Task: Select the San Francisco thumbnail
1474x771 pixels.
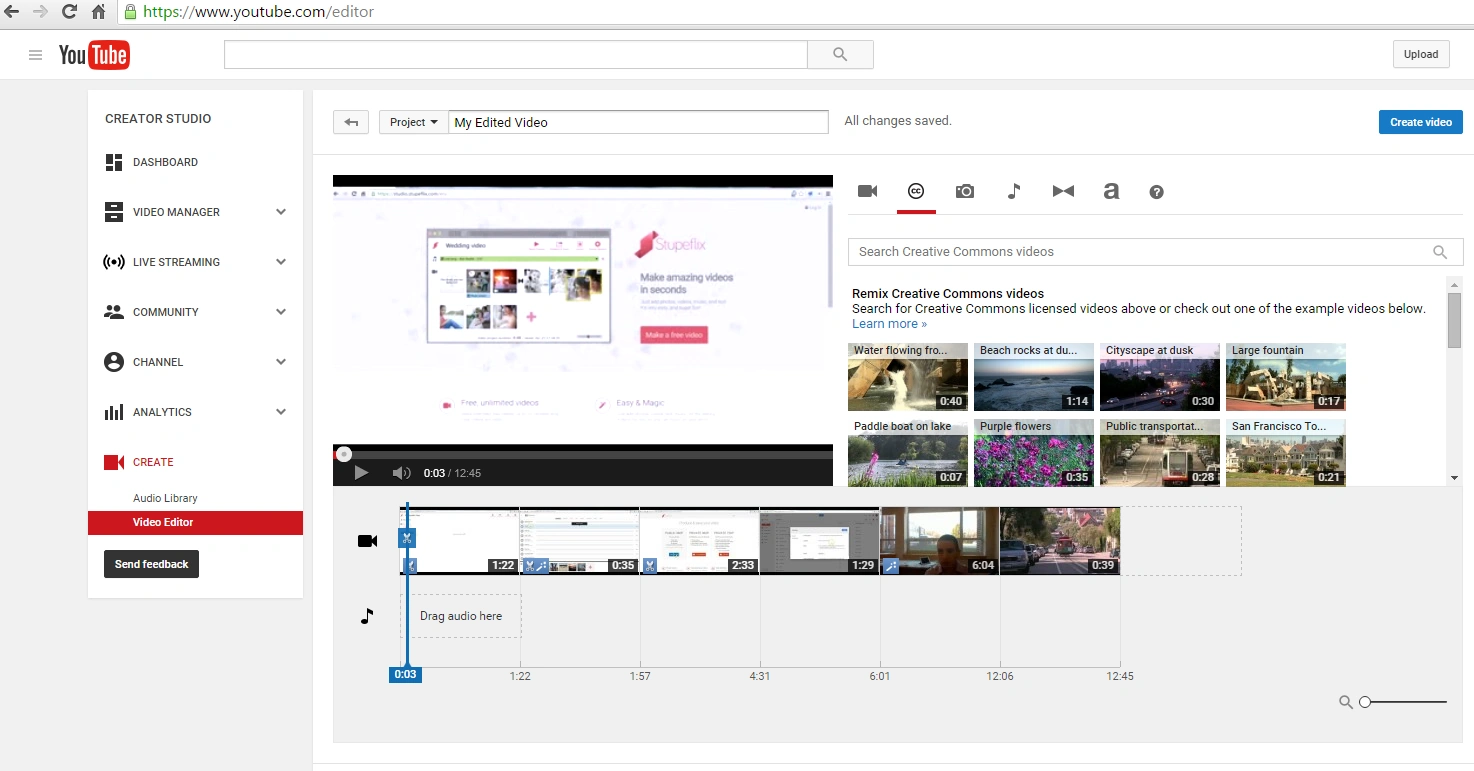Action: pyautogui.click(x=1286, y=453)
